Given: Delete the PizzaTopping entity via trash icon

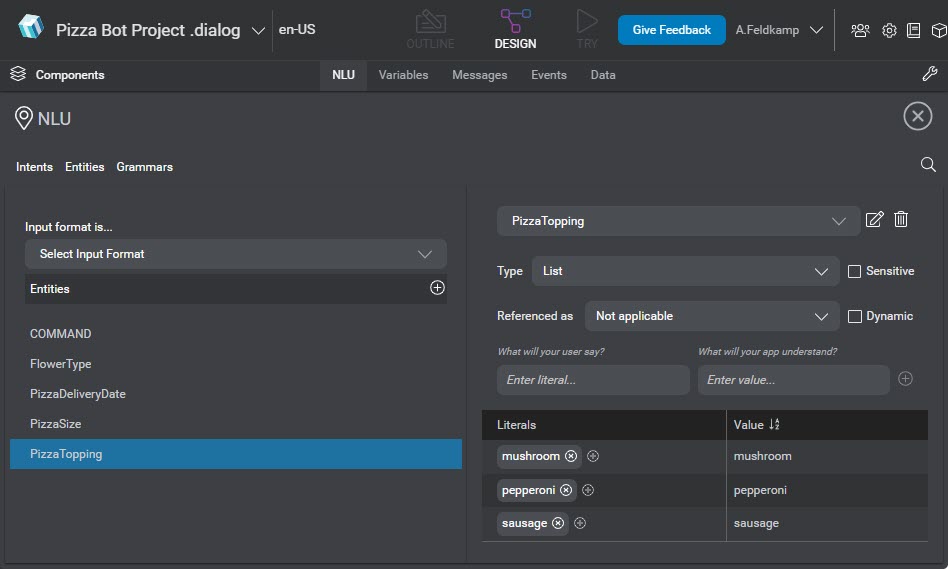Looking at the screenshot, I should (x=901, y=220).
